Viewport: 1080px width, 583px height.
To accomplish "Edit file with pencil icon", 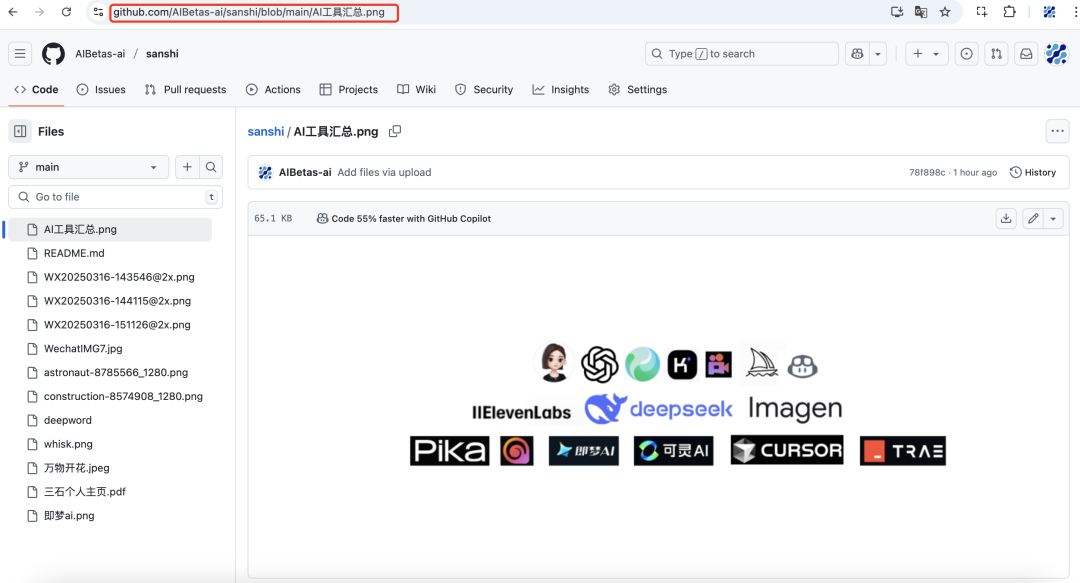I will [x=1032, y=218].
